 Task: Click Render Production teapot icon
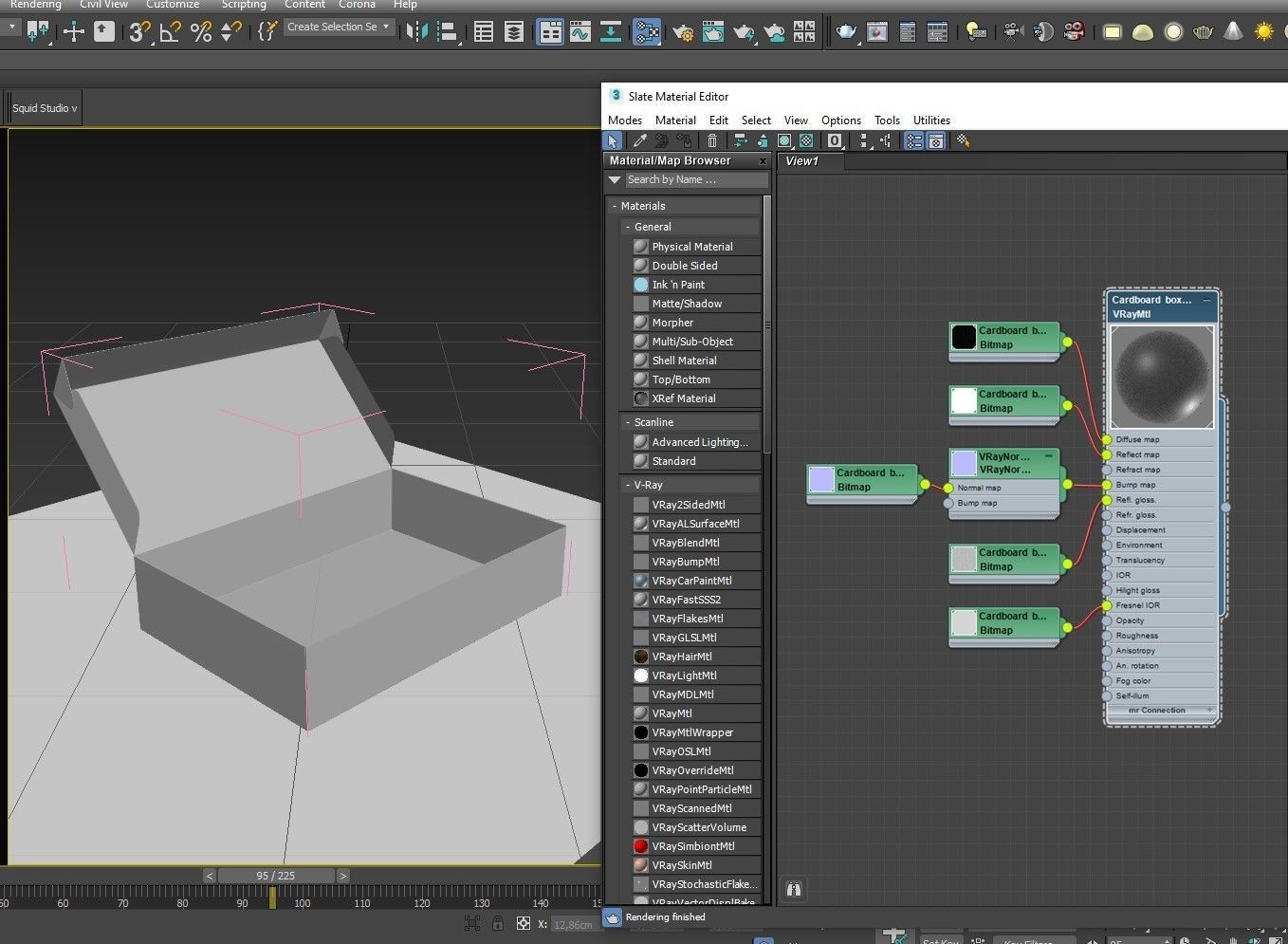[x=744, y=31]
